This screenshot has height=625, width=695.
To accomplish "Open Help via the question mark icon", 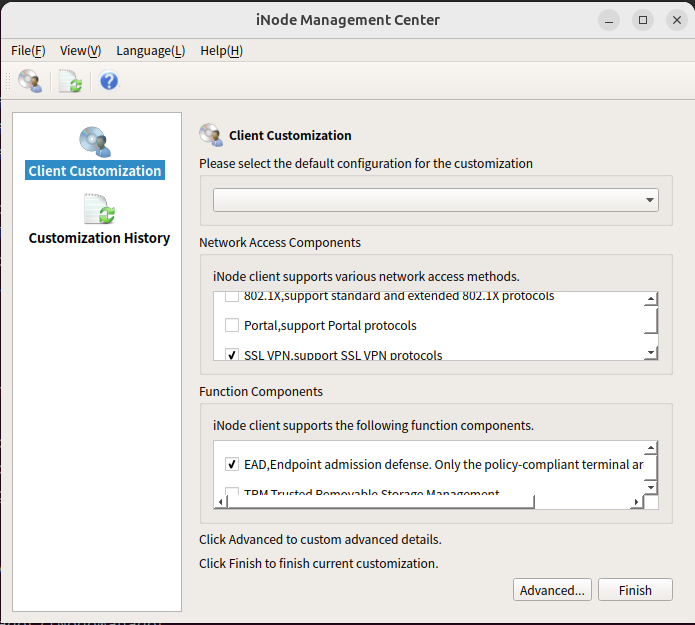I will pyautogui.click(x=109, y=81).
